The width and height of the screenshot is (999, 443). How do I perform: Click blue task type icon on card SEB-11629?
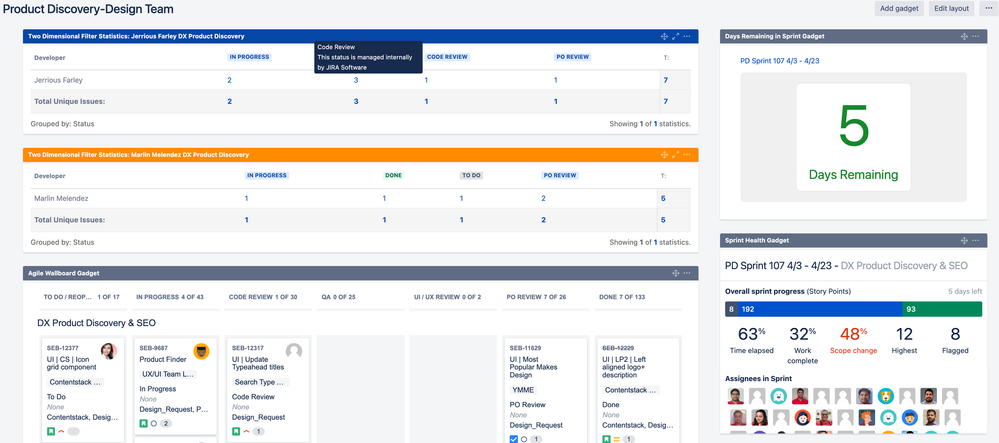point(514,439)
